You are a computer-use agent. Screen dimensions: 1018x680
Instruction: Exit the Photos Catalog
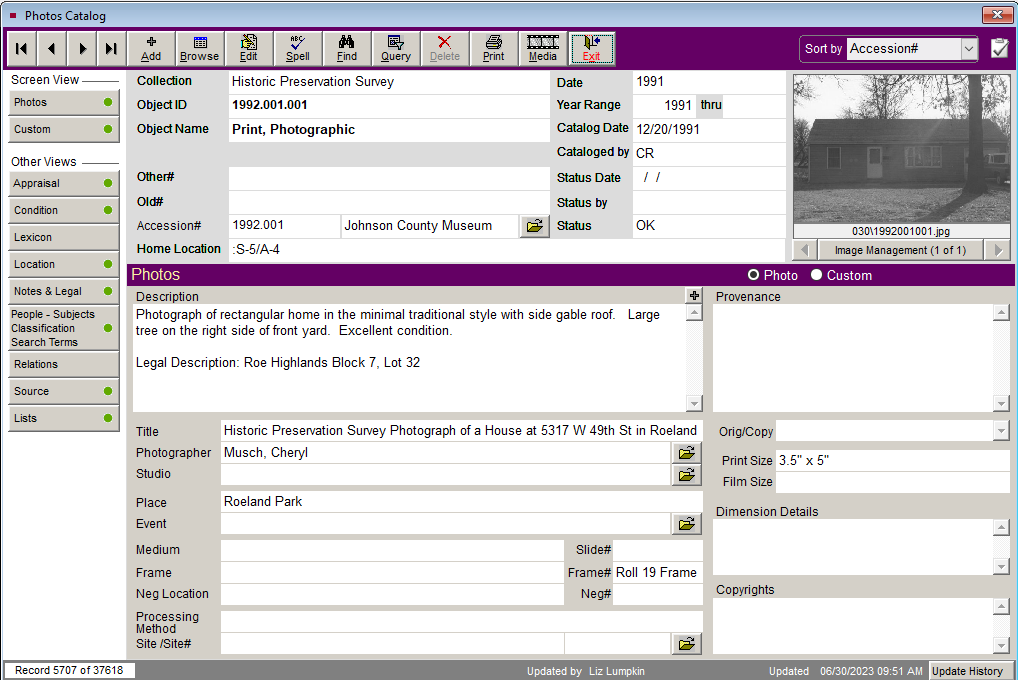click(x=592, y=48)
